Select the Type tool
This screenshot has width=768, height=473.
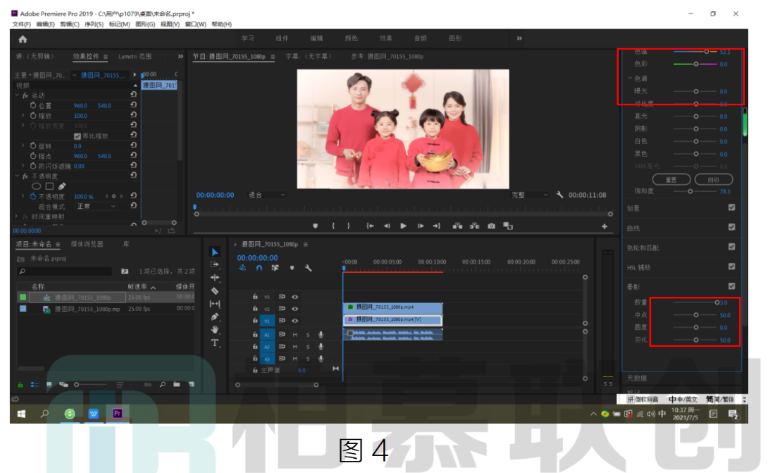tap(215, 343)
